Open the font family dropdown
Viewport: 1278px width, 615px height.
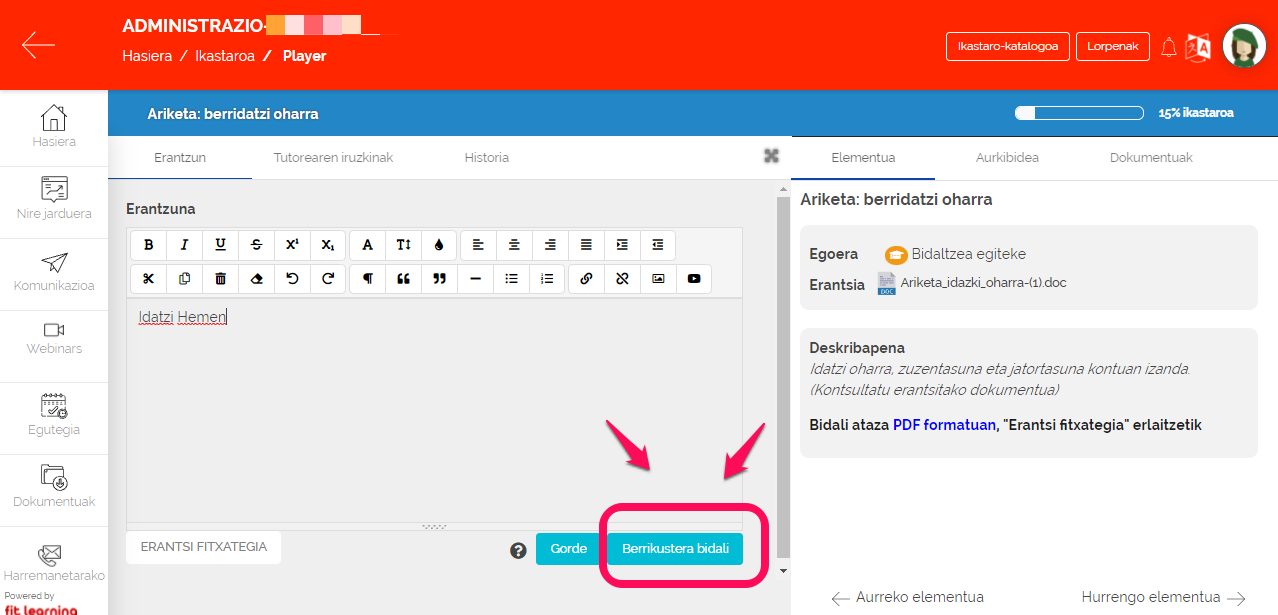pyautogui.click(x=367, y=245)
